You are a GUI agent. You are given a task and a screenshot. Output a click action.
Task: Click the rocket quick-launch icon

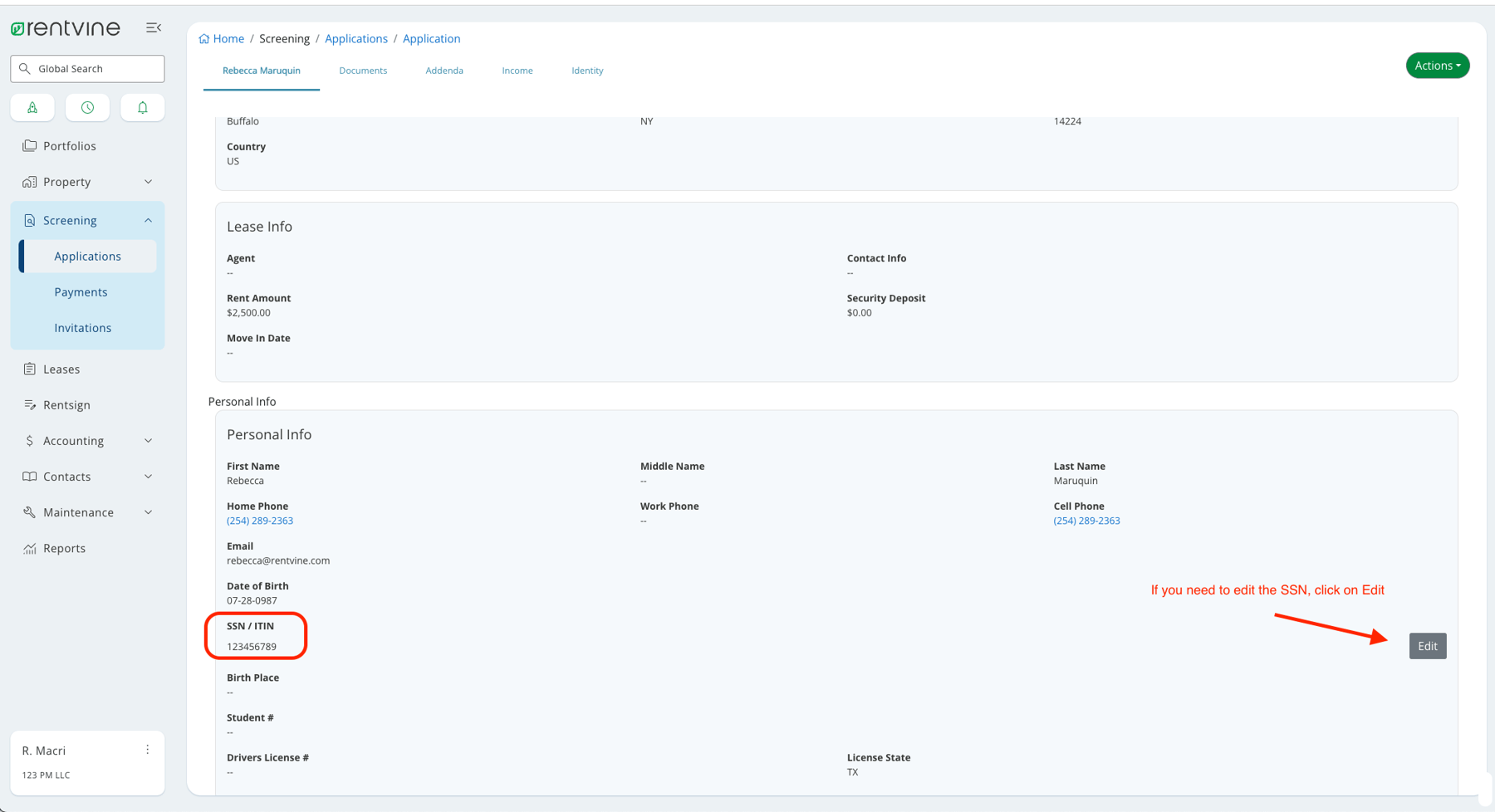coord(32,107)
